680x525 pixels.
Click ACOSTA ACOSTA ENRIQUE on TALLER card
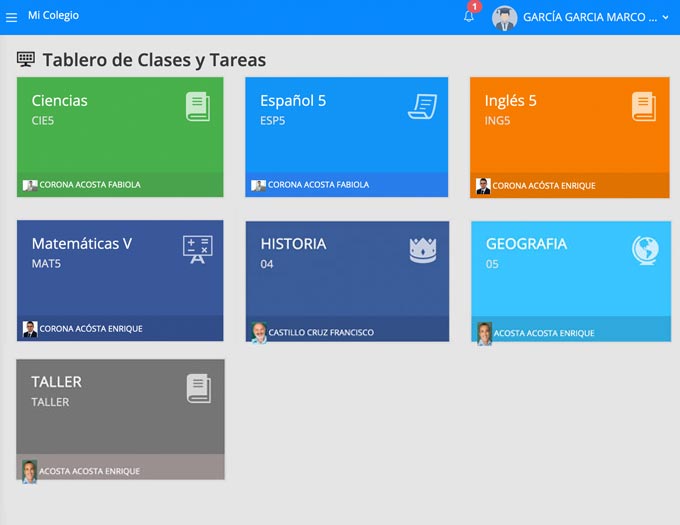89,471
